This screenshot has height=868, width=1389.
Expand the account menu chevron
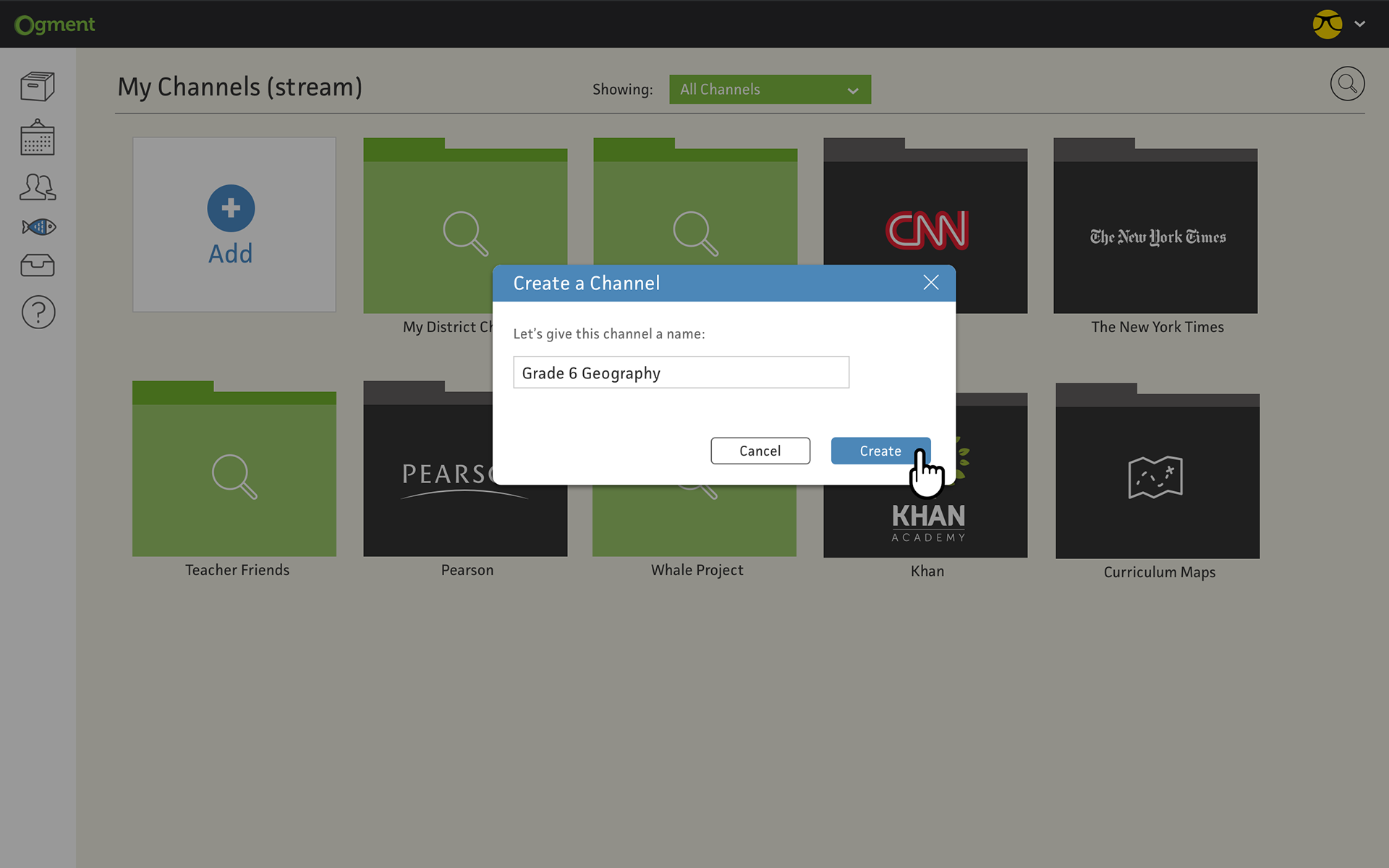click(1360, 24)
